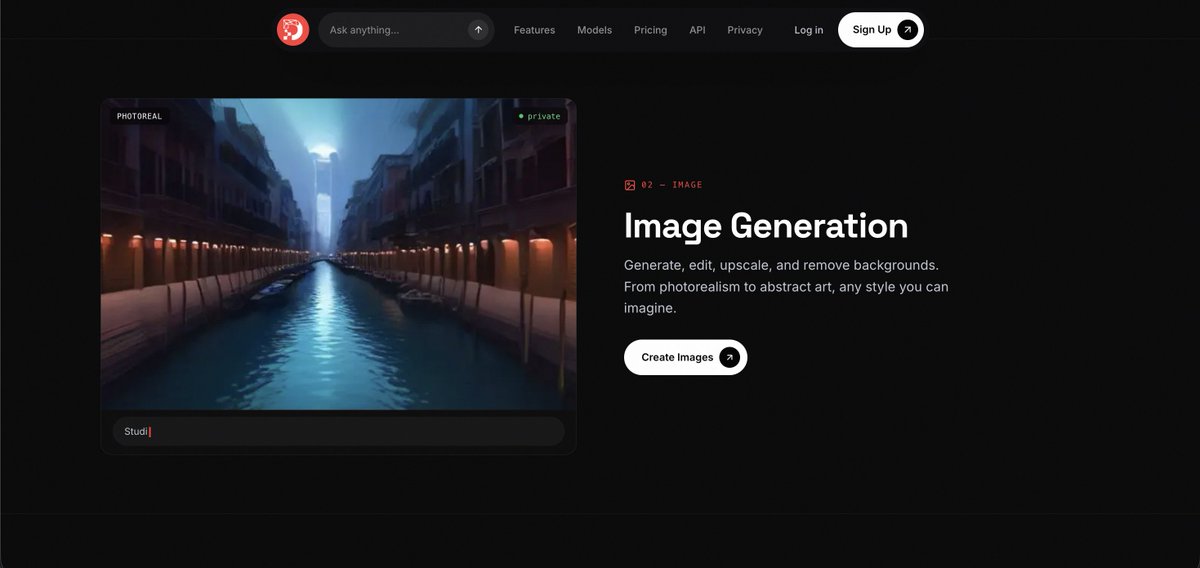Image resolution: width=1200 pixels, height=568 pixels.
Task: Click the generated canal image preview
Action: 338,254
